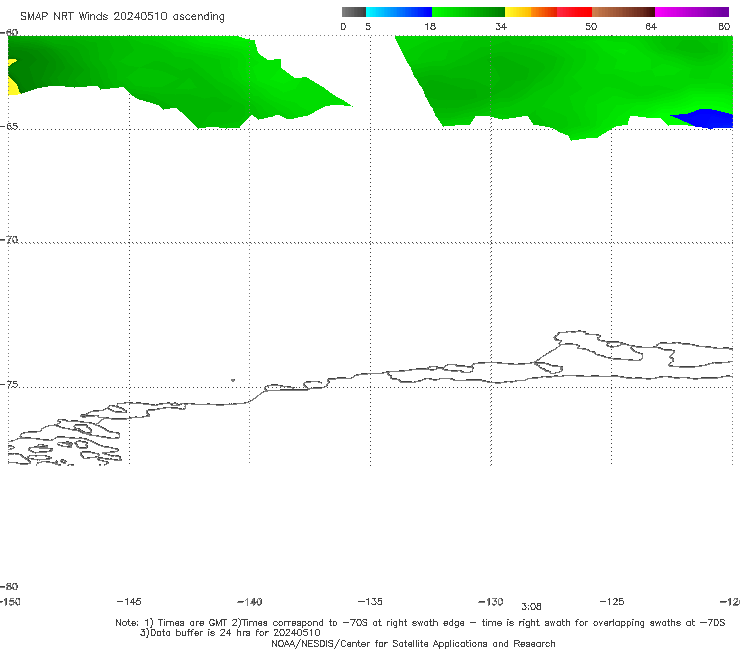Click the color scale label '50'
Viewport: 740px width, 650px height.
[x=591, y=27]
